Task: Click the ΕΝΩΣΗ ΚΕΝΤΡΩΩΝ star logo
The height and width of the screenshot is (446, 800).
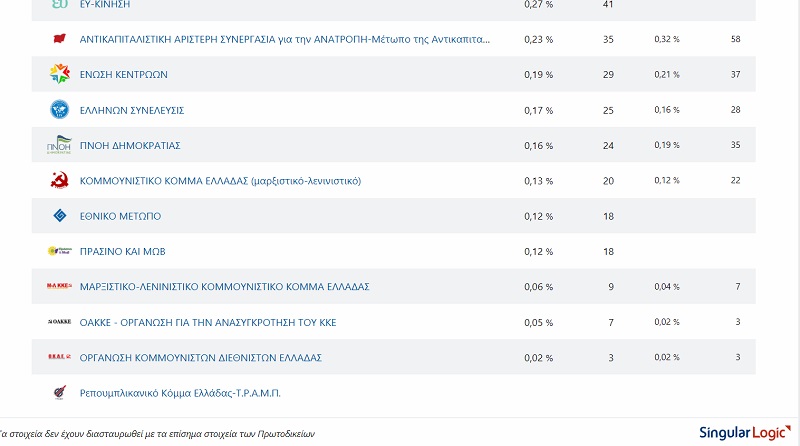Action: point(59,74)
